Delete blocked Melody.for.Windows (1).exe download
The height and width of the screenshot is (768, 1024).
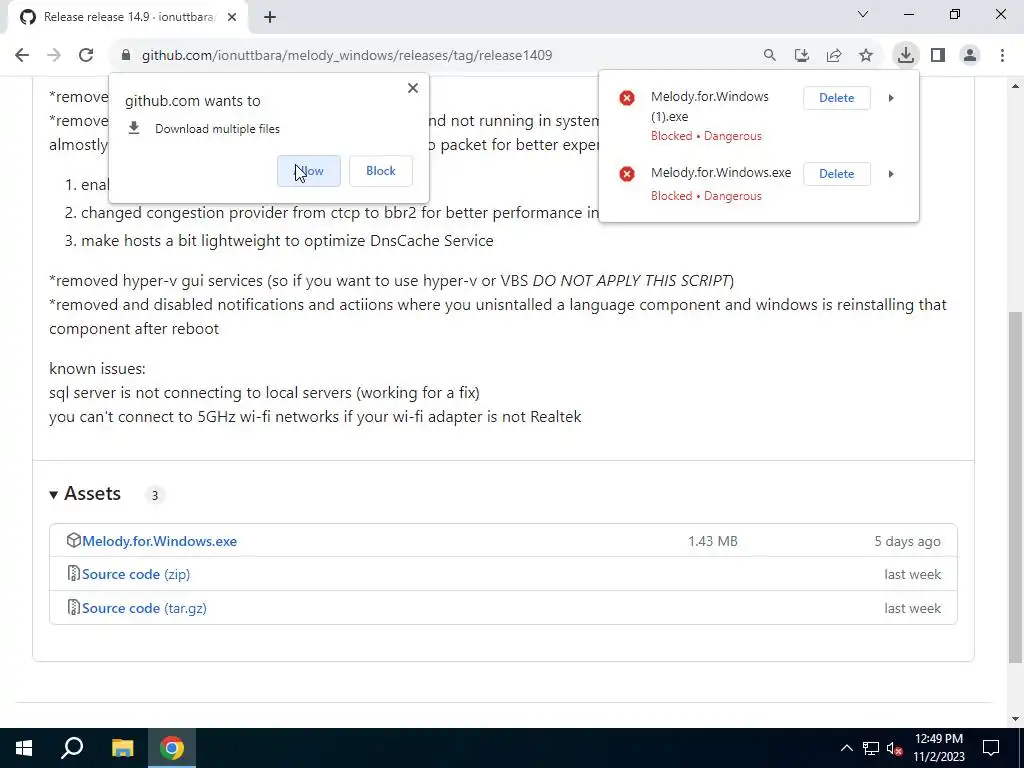(837, 98)
